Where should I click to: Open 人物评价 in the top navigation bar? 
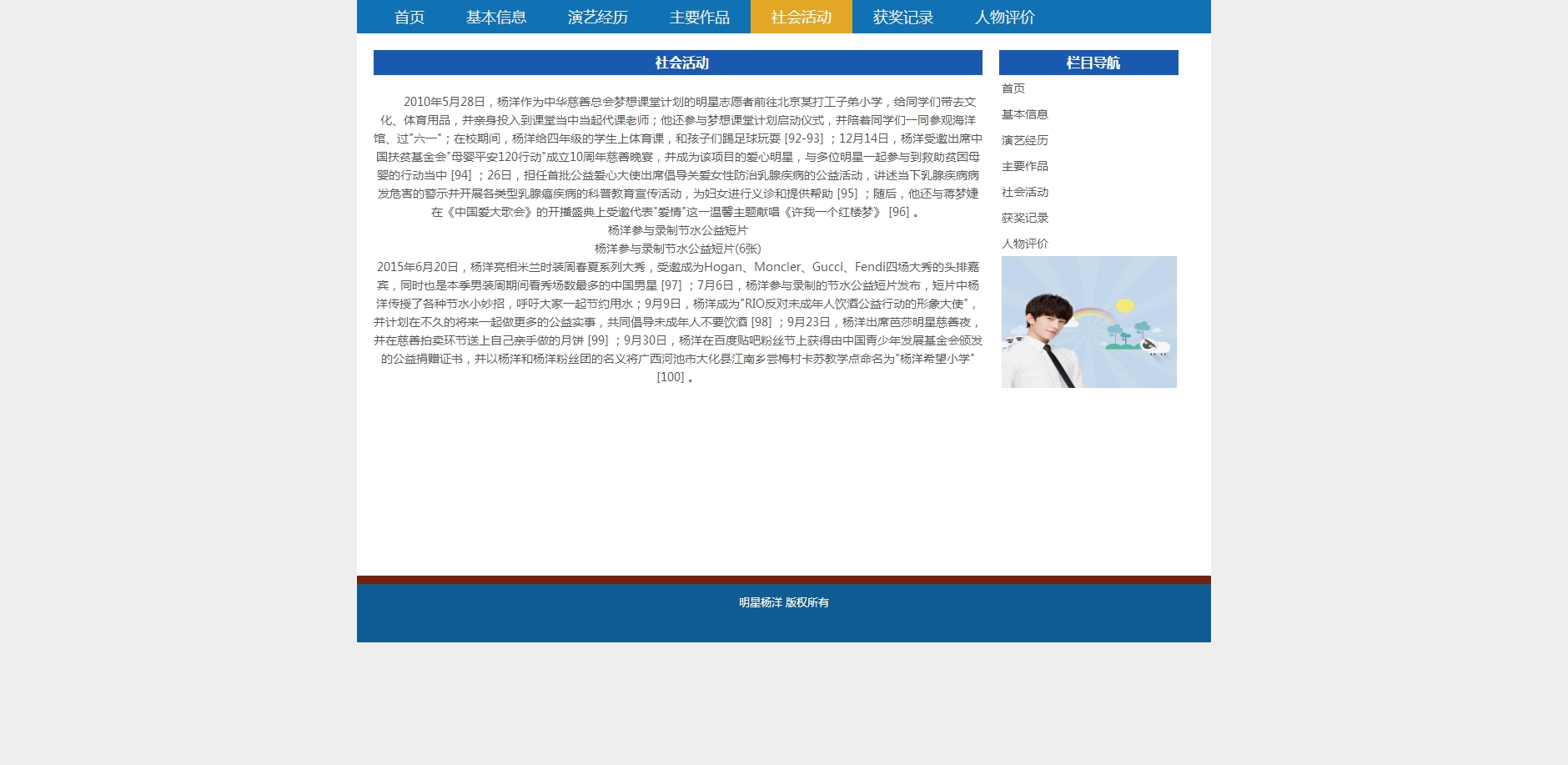(x=1004, y=17)
